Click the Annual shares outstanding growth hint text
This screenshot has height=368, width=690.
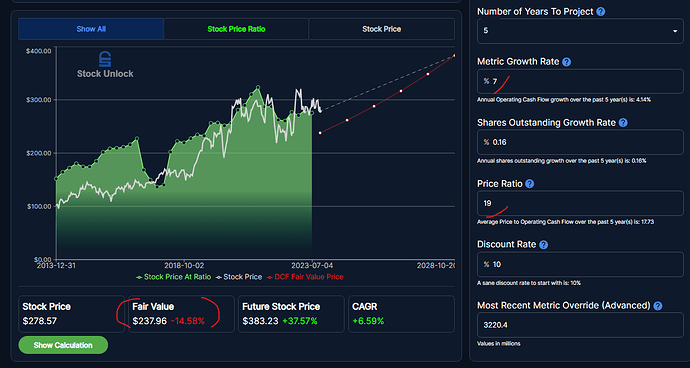pos(562,161)
